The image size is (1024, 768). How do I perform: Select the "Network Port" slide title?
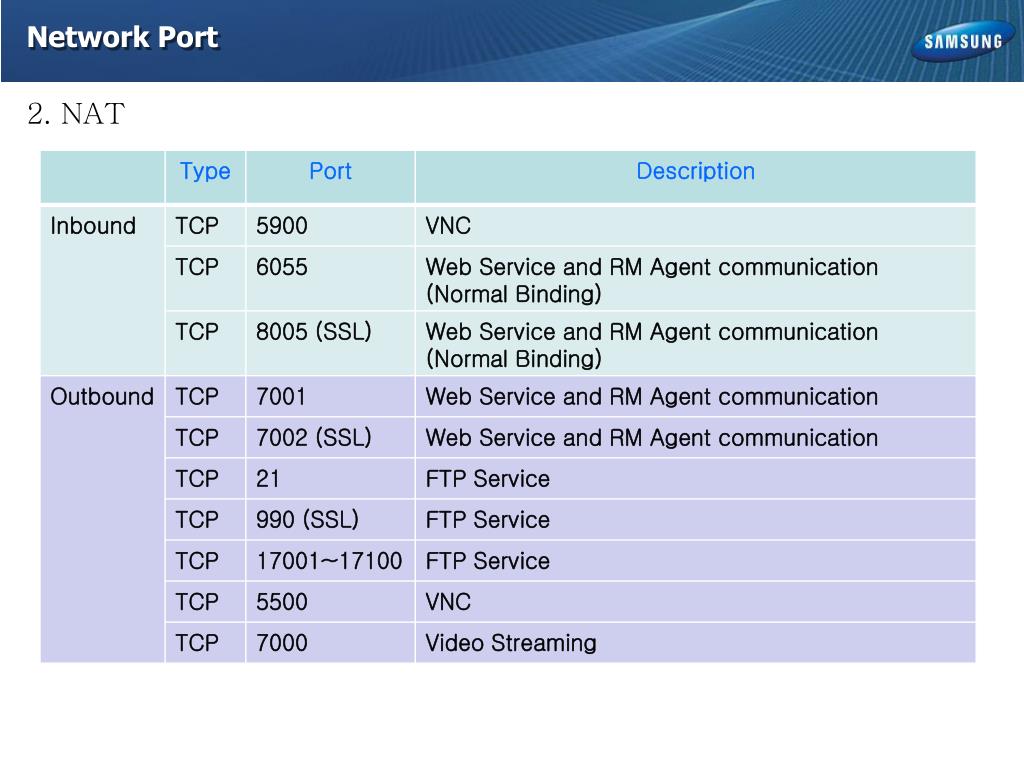(x=123, y=37)
